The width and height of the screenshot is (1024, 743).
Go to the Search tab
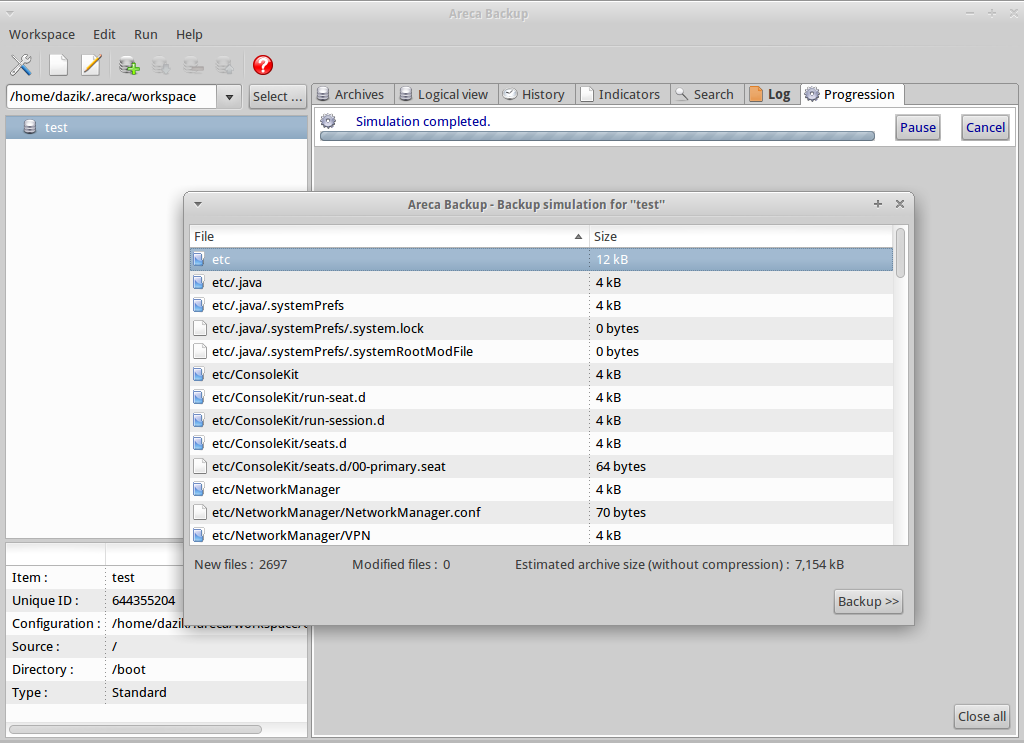point(707,94)
